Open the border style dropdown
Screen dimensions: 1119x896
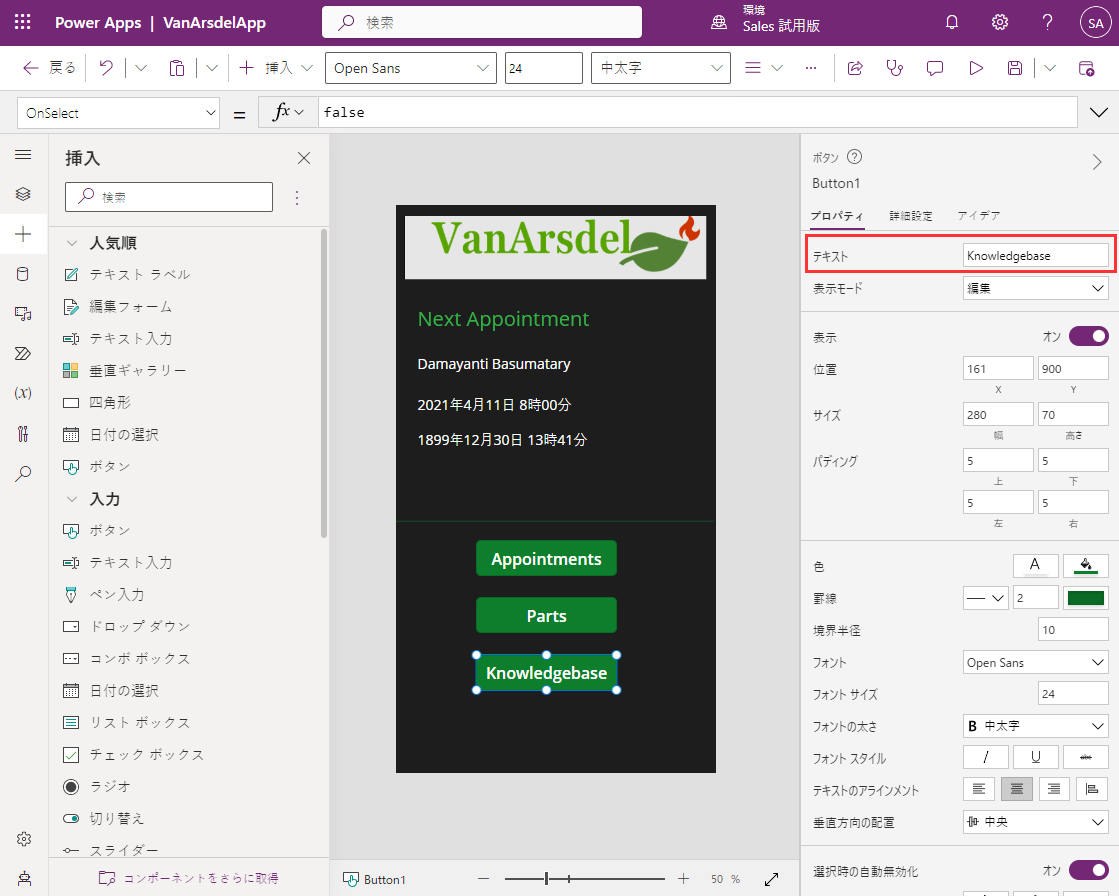(986, 598)
